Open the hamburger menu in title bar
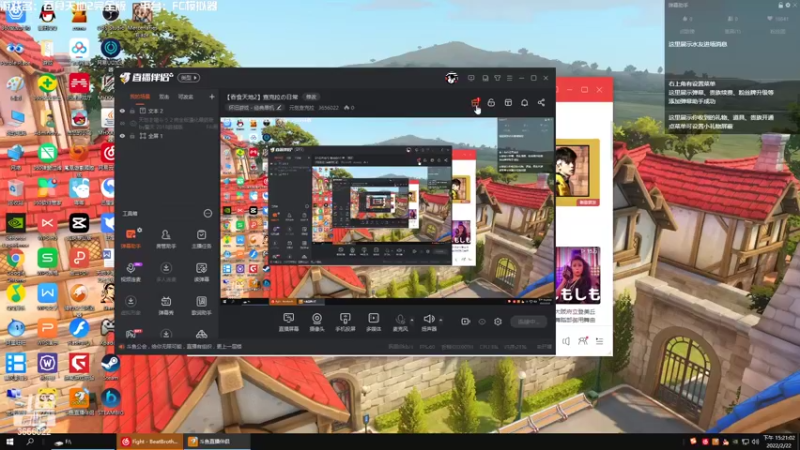The width and height of the screenshot is (800, 450). pyautogui.click(x=509, y=78)
